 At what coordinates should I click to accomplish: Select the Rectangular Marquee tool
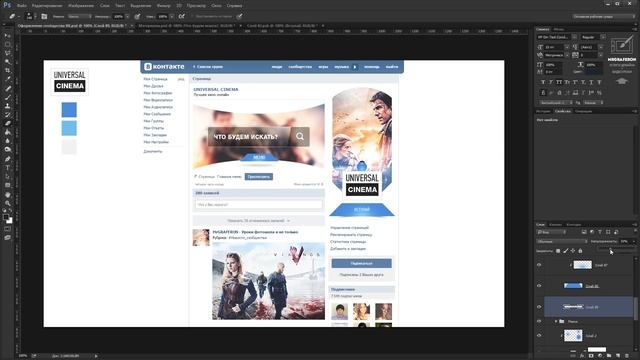tap(7, 44)
